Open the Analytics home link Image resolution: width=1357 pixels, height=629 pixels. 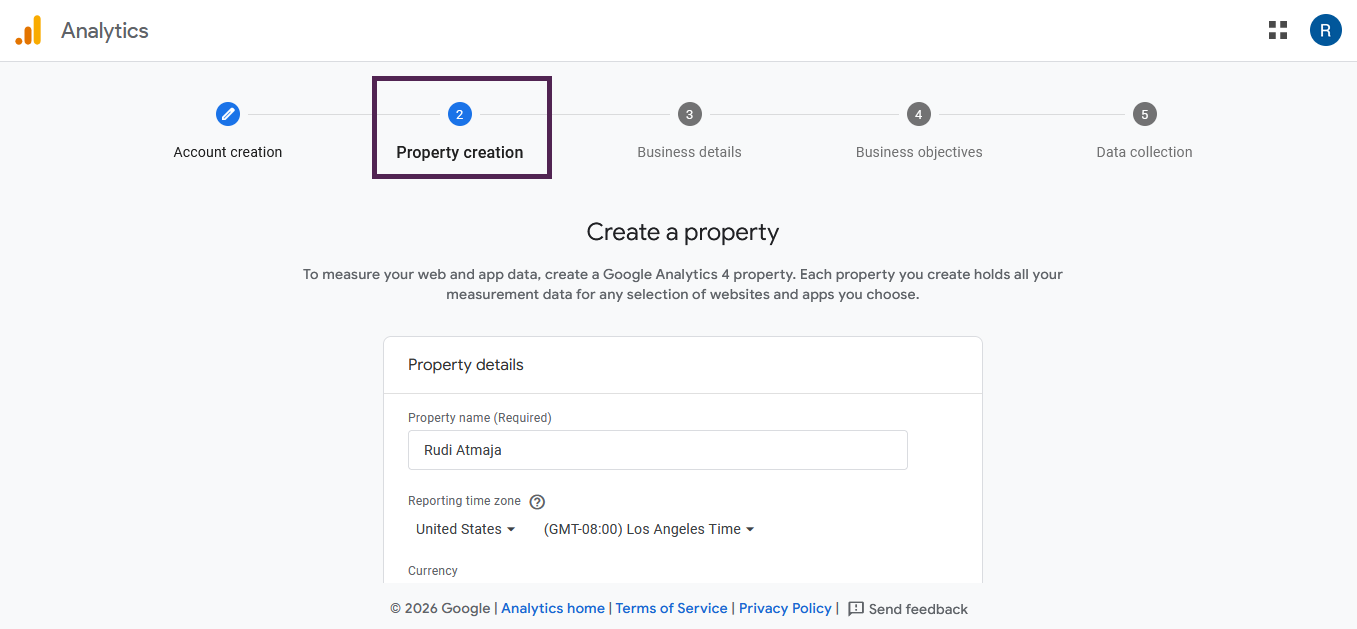(553, 608)
